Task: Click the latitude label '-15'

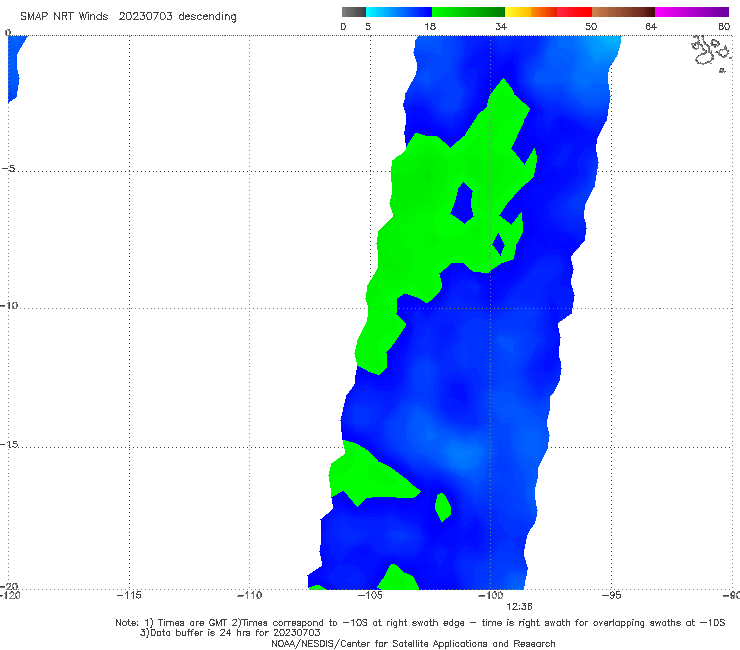Action: [9, 444]
